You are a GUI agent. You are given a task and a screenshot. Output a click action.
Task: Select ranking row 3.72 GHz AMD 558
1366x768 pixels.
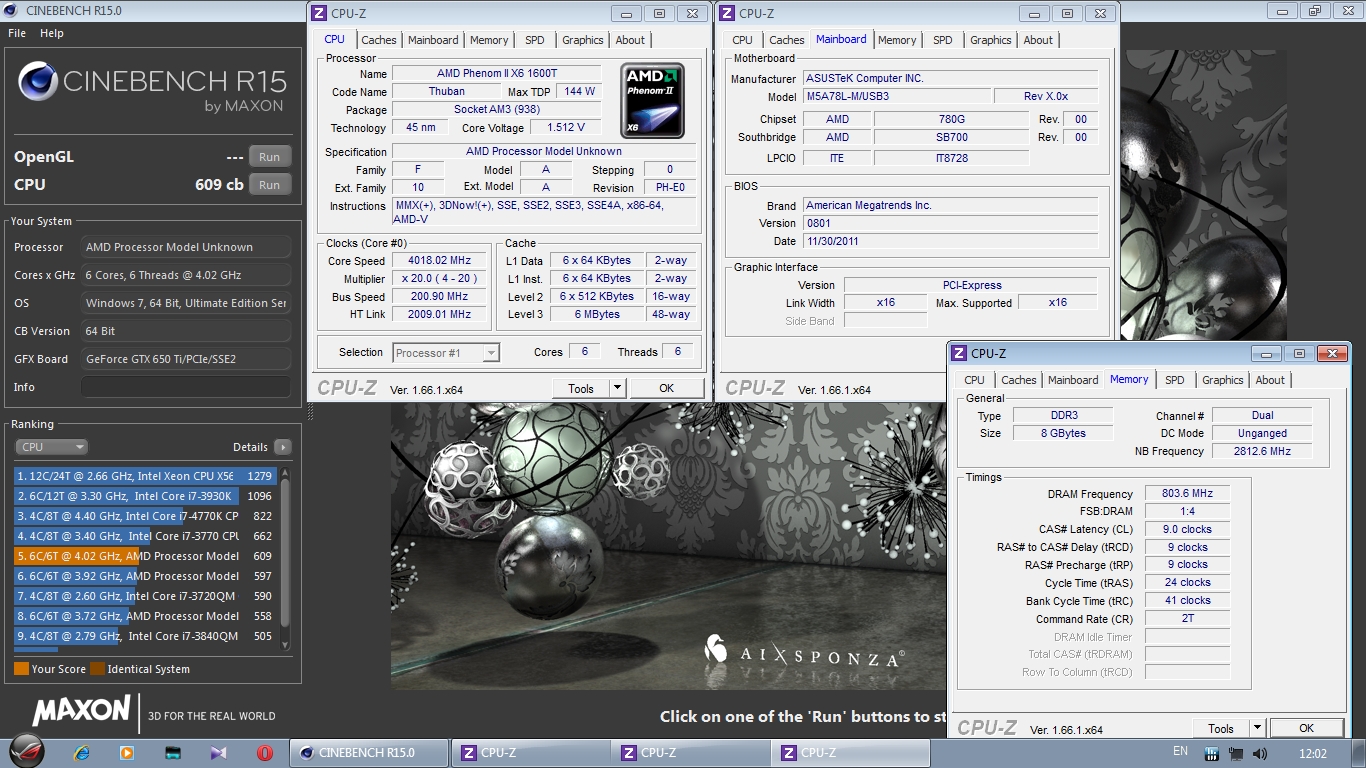click(145, 616)
